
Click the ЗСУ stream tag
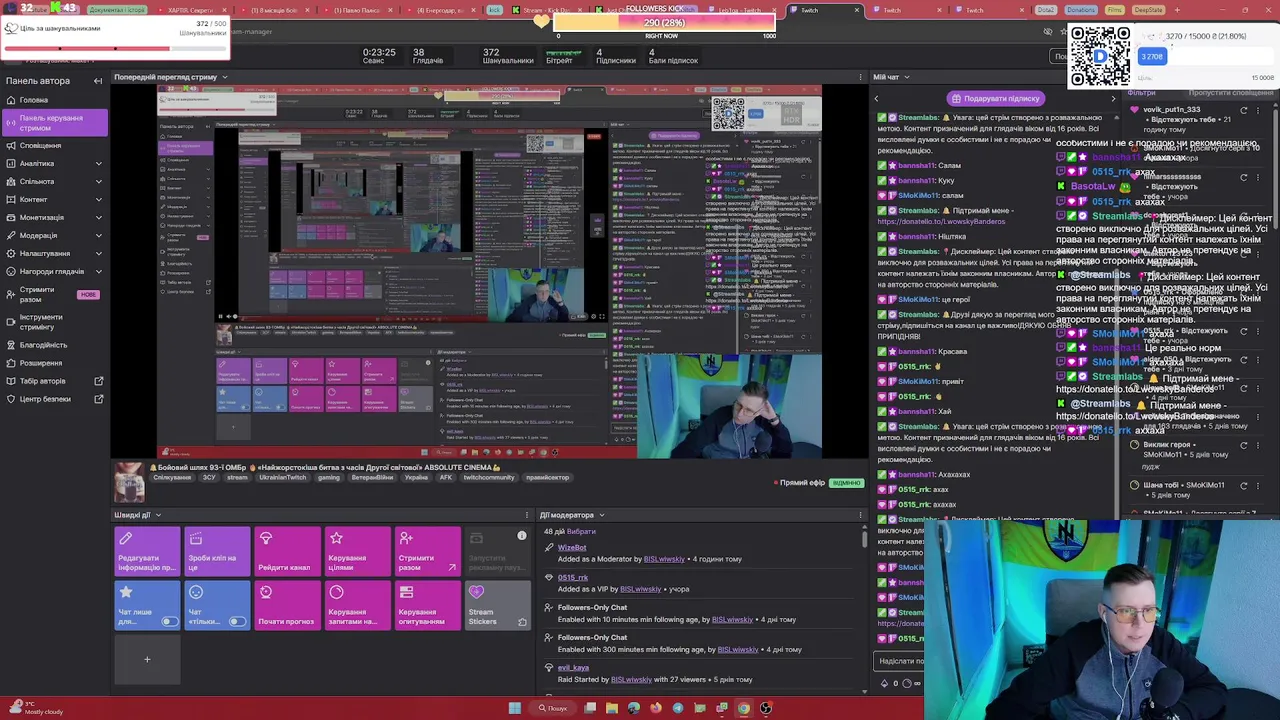pos(209,477)
